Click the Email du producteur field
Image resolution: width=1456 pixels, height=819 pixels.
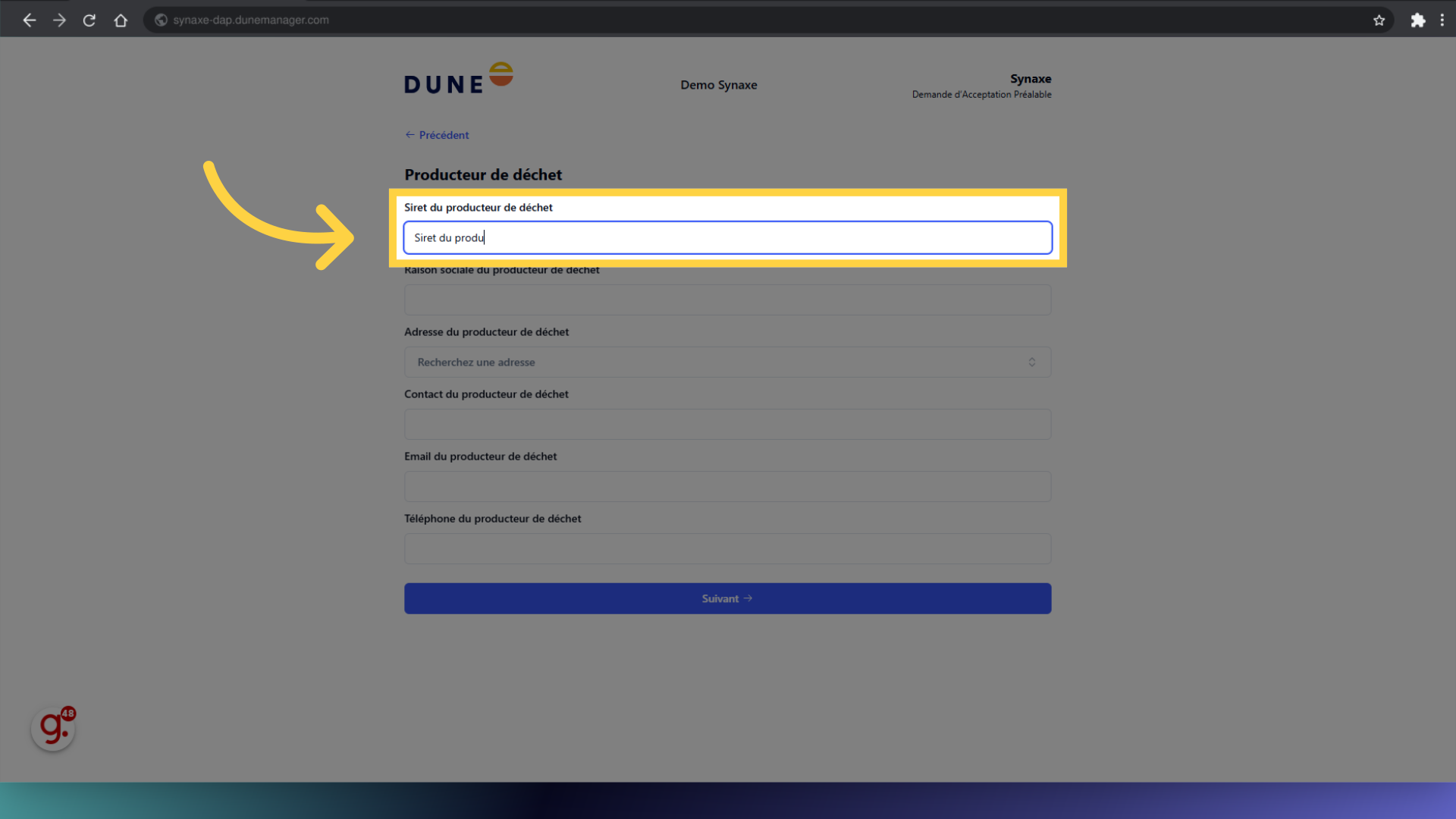click(726, 487)
